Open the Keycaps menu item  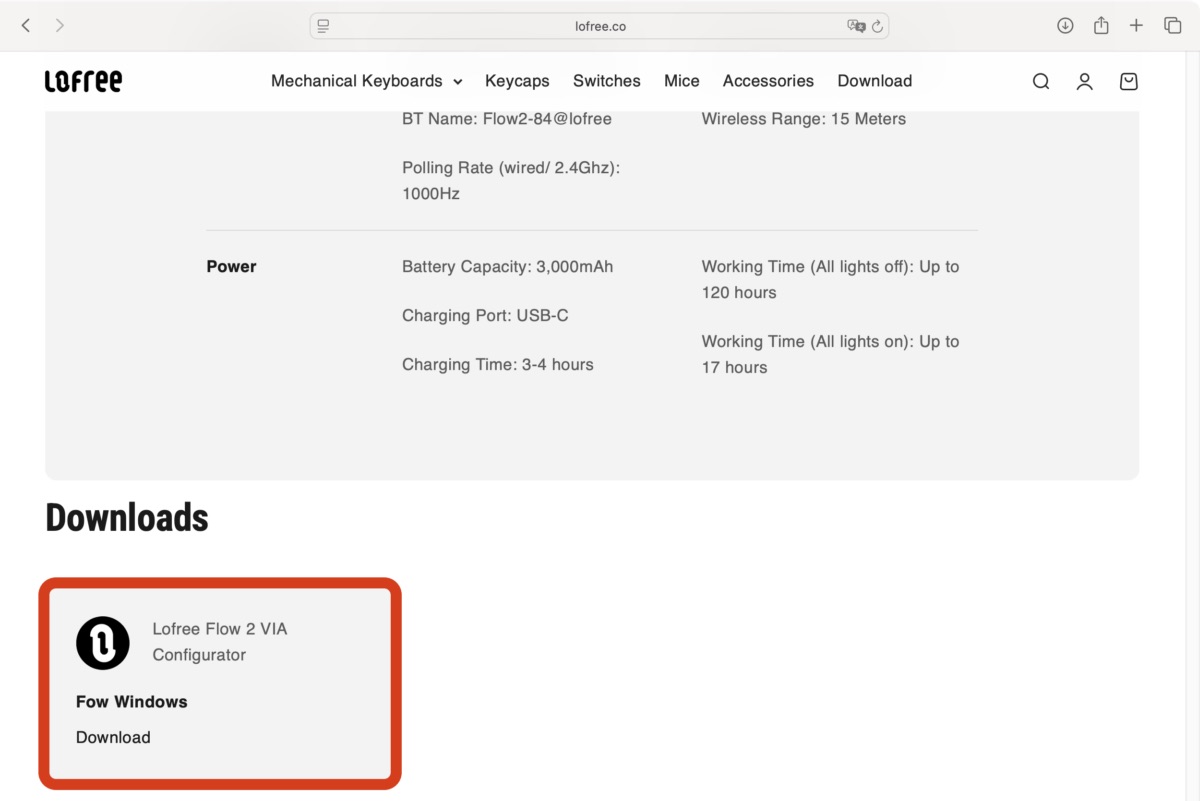pos(517,81)
